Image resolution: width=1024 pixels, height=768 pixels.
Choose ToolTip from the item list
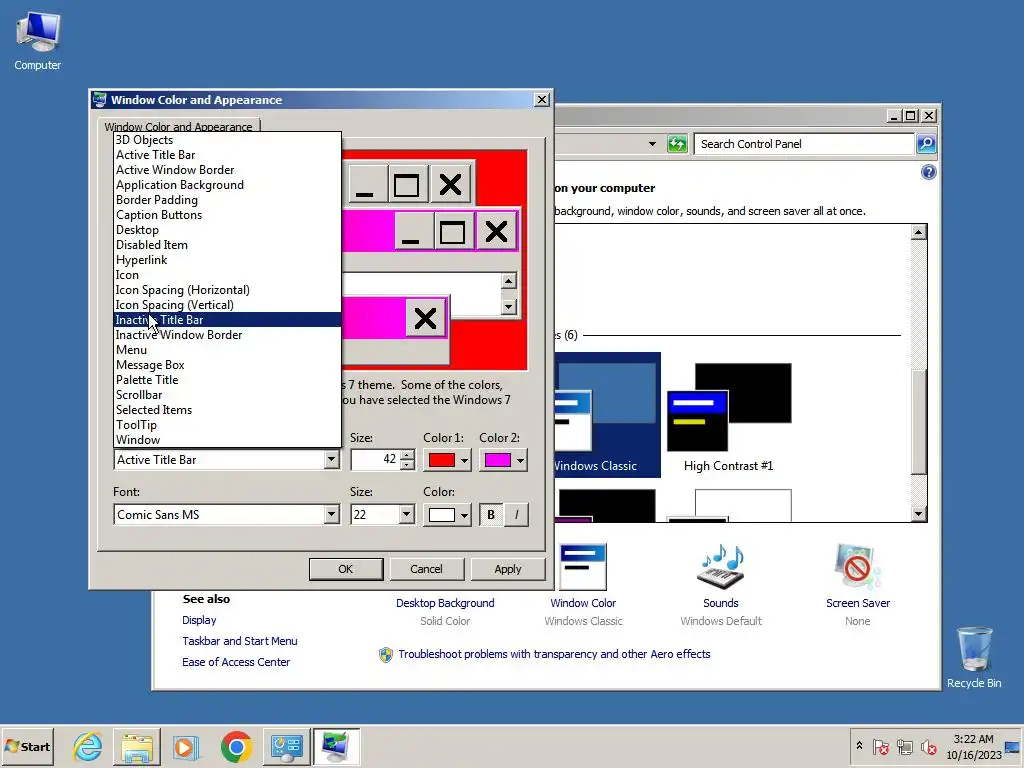click(x=227, y=425)
